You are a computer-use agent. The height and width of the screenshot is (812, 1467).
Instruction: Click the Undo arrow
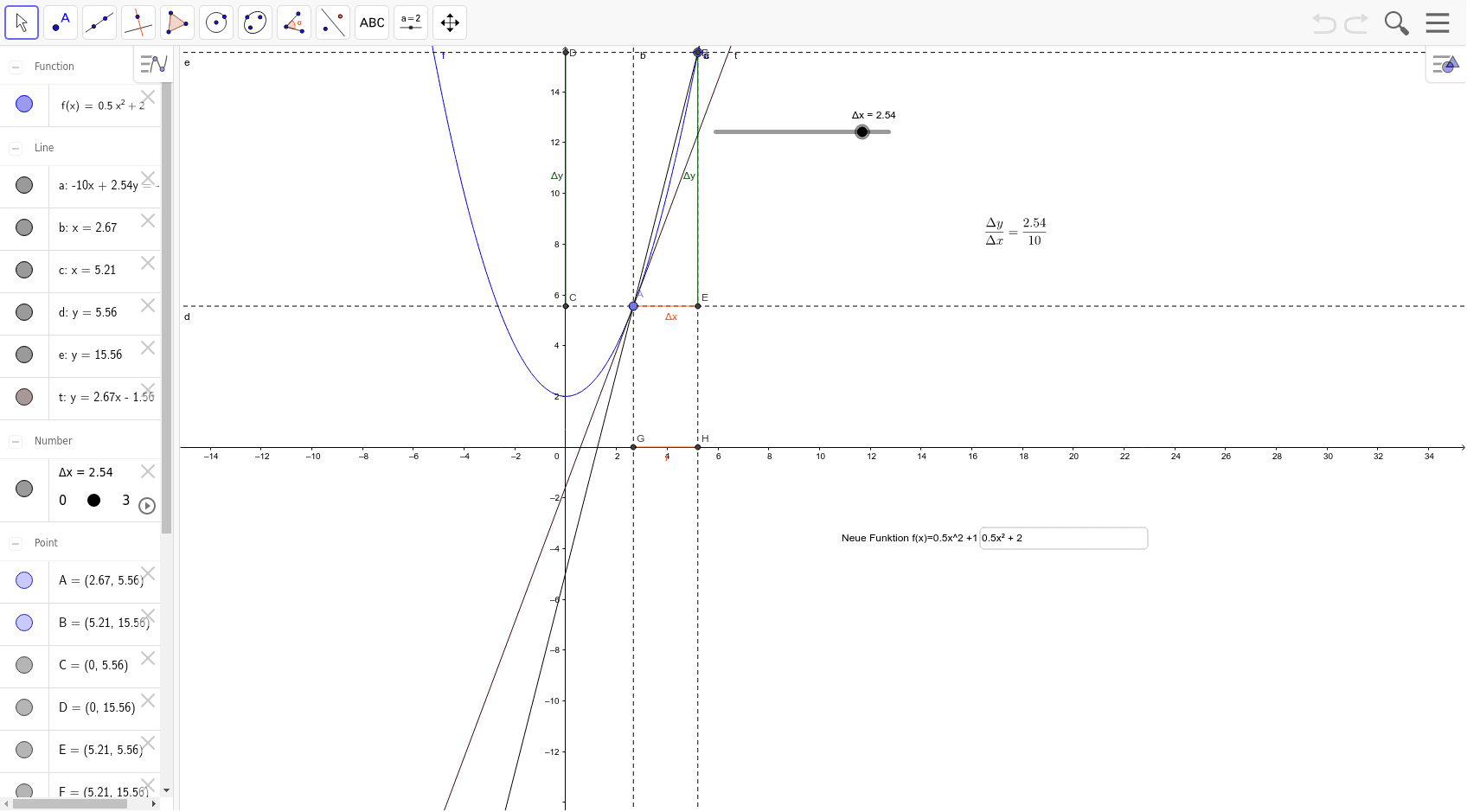point(1323,23)
